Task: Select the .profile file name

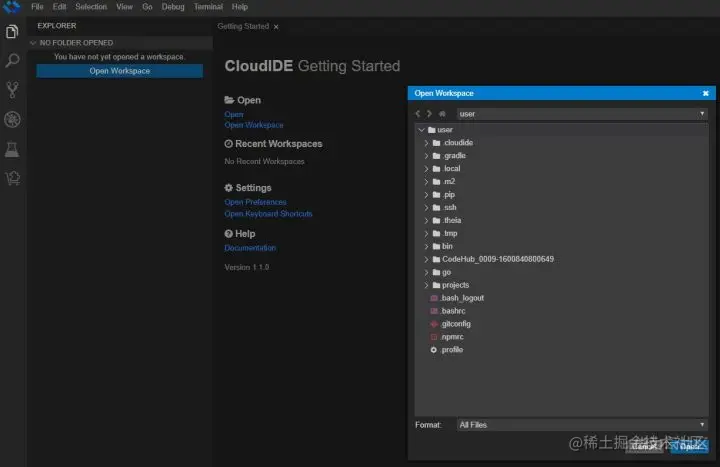Action: pos(452,350)
